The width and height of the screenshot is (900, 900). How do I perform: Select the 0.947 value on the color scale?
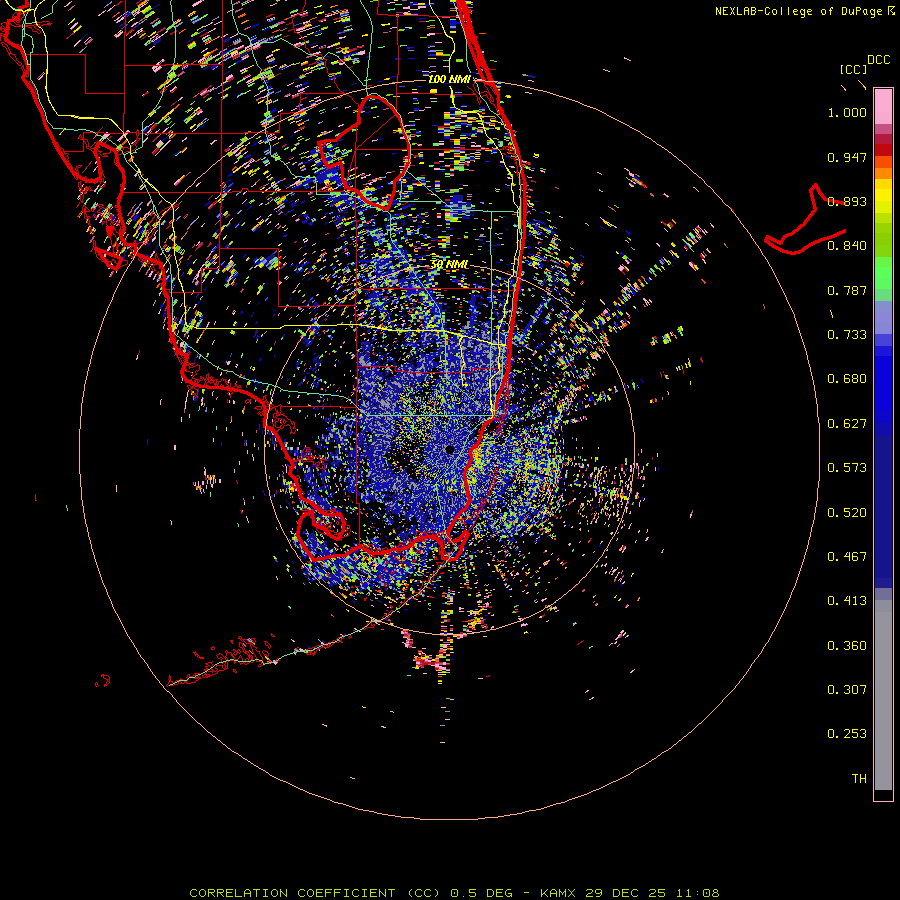tap(847, 157)
